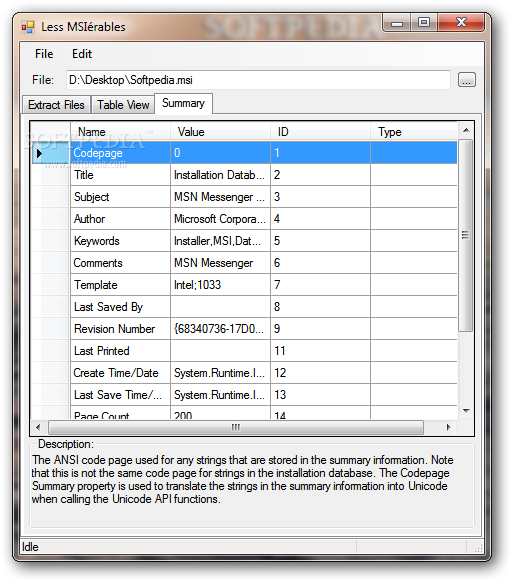
Task: Click the 'Installation Datab...' value cell
Action: pyautogui.click(x=221, y=175)
